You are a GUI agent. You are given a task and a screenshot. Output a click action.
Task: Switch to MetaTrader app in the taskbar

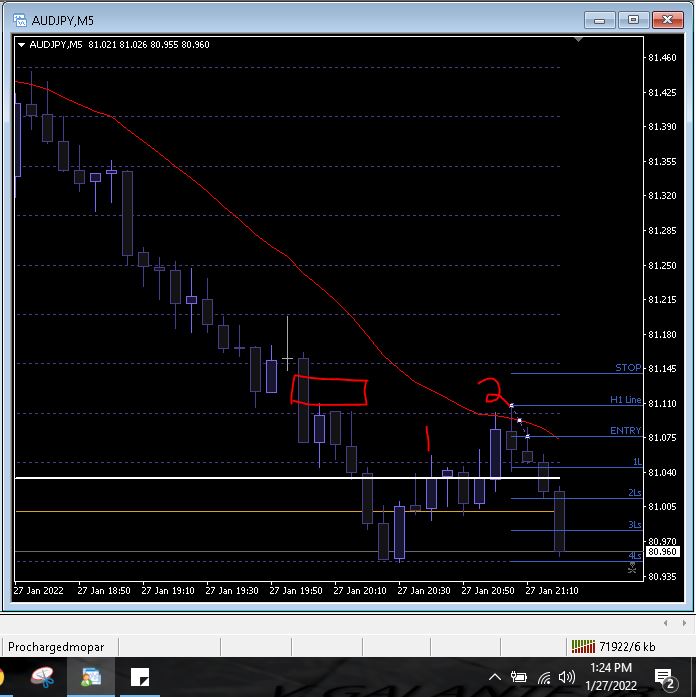click(x=92, y=677)
